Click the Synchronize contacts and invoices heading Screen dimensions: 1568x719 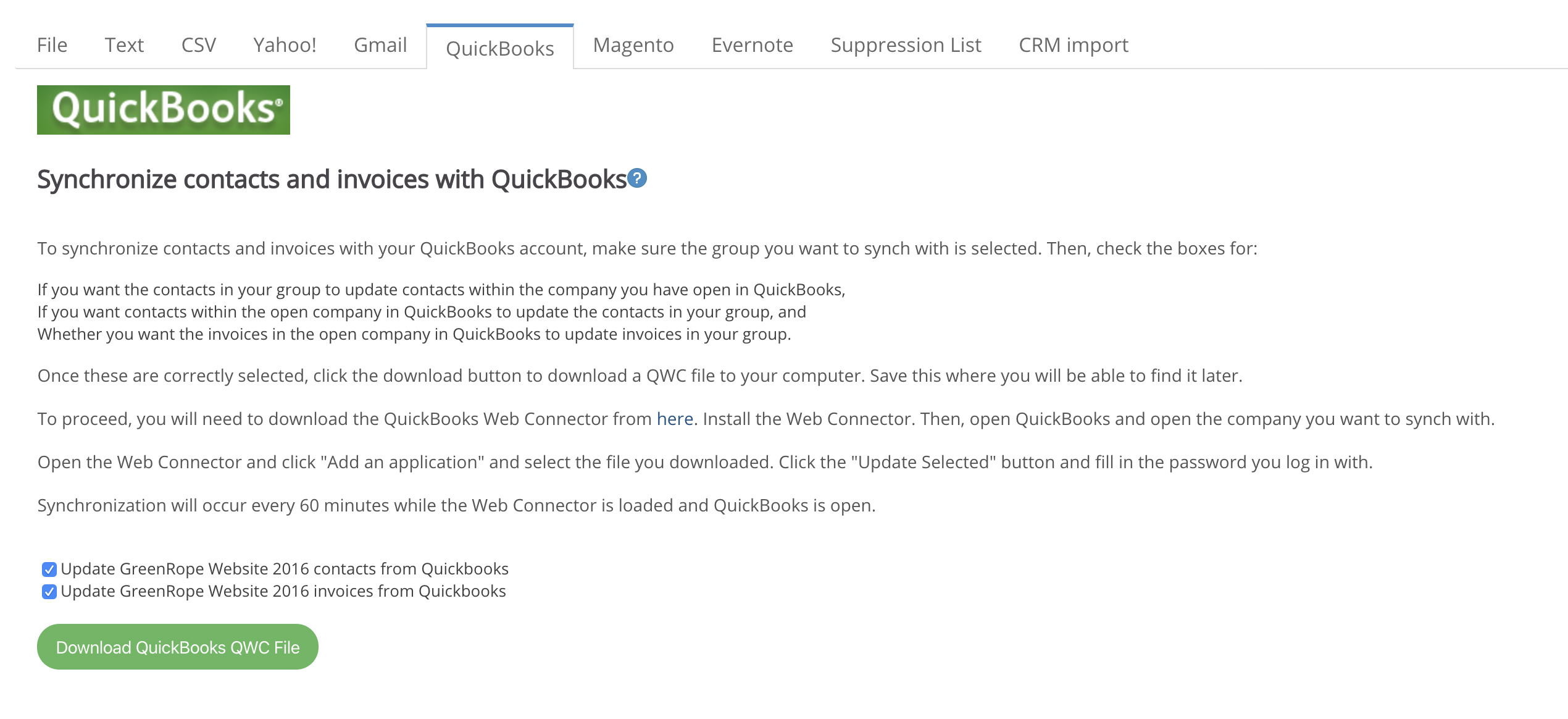(x=332, y=179)
